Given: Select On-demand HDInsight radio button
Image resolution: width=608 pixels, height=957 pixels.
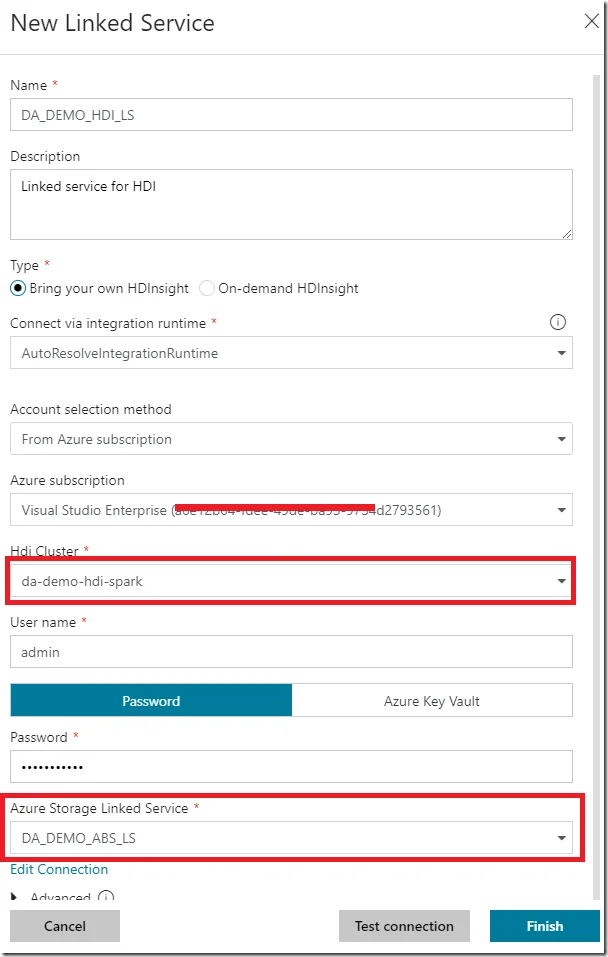Looking at the screenshot, I should point(207,288).
